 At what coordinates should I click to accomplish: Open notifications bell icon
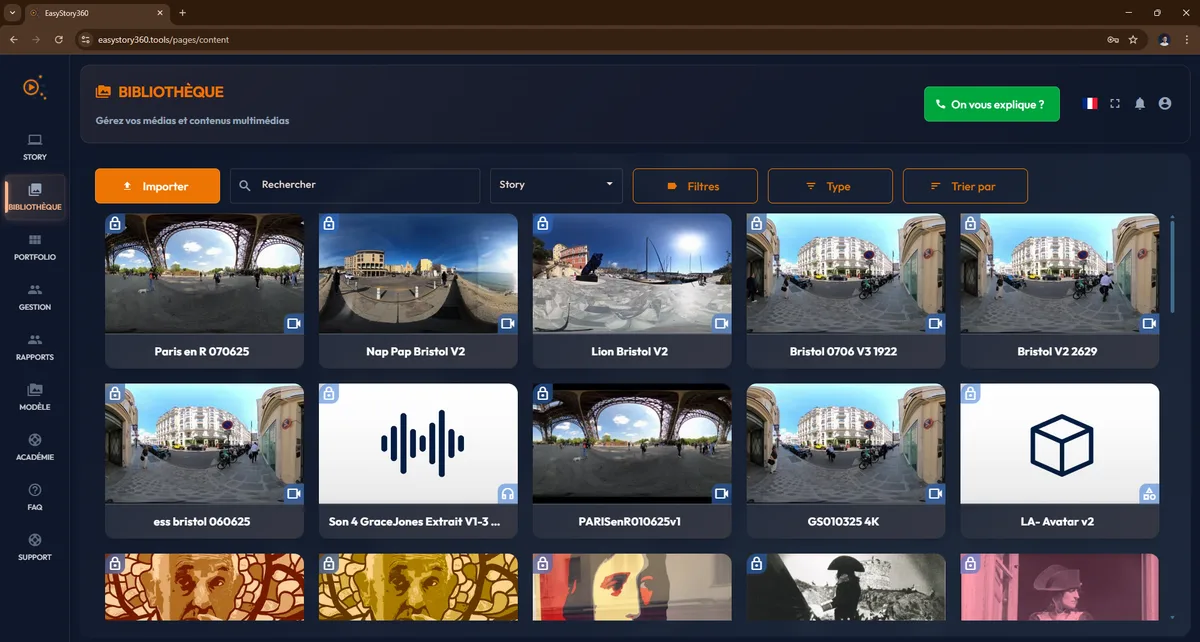click(1140, 103)
